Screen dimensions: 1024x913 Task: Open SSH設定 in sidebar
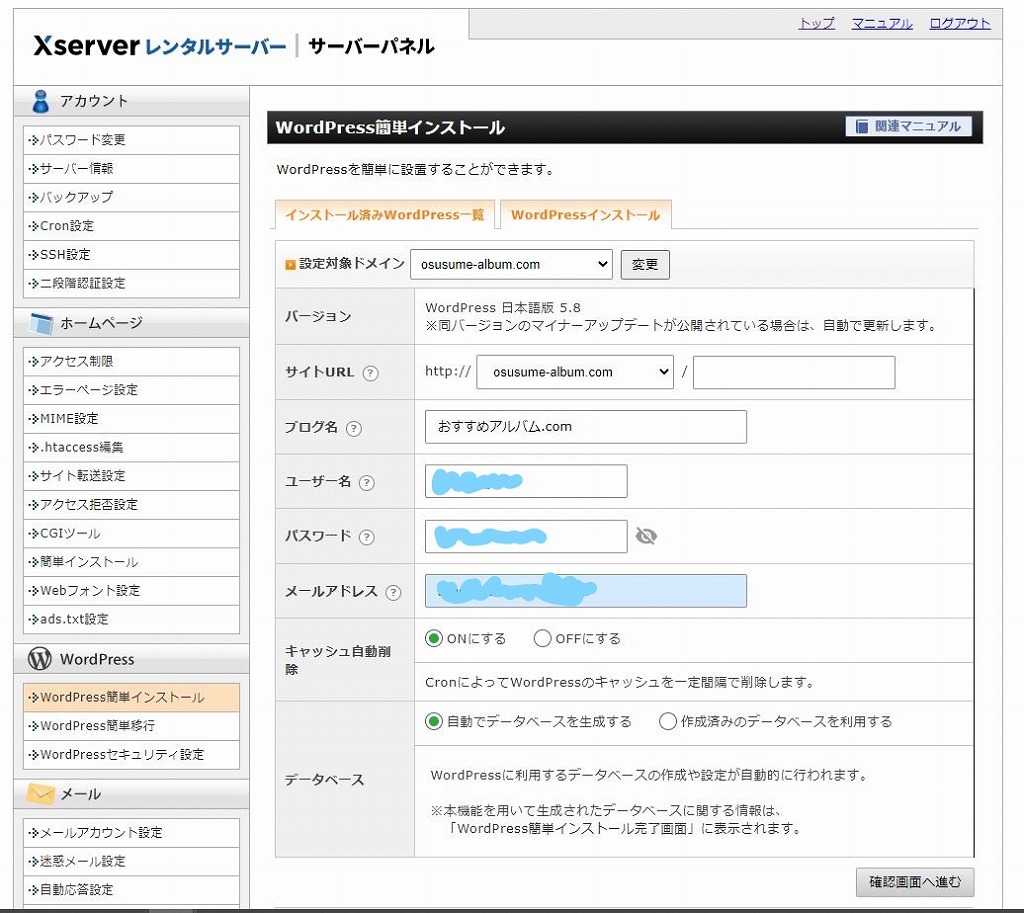(131, 255)
